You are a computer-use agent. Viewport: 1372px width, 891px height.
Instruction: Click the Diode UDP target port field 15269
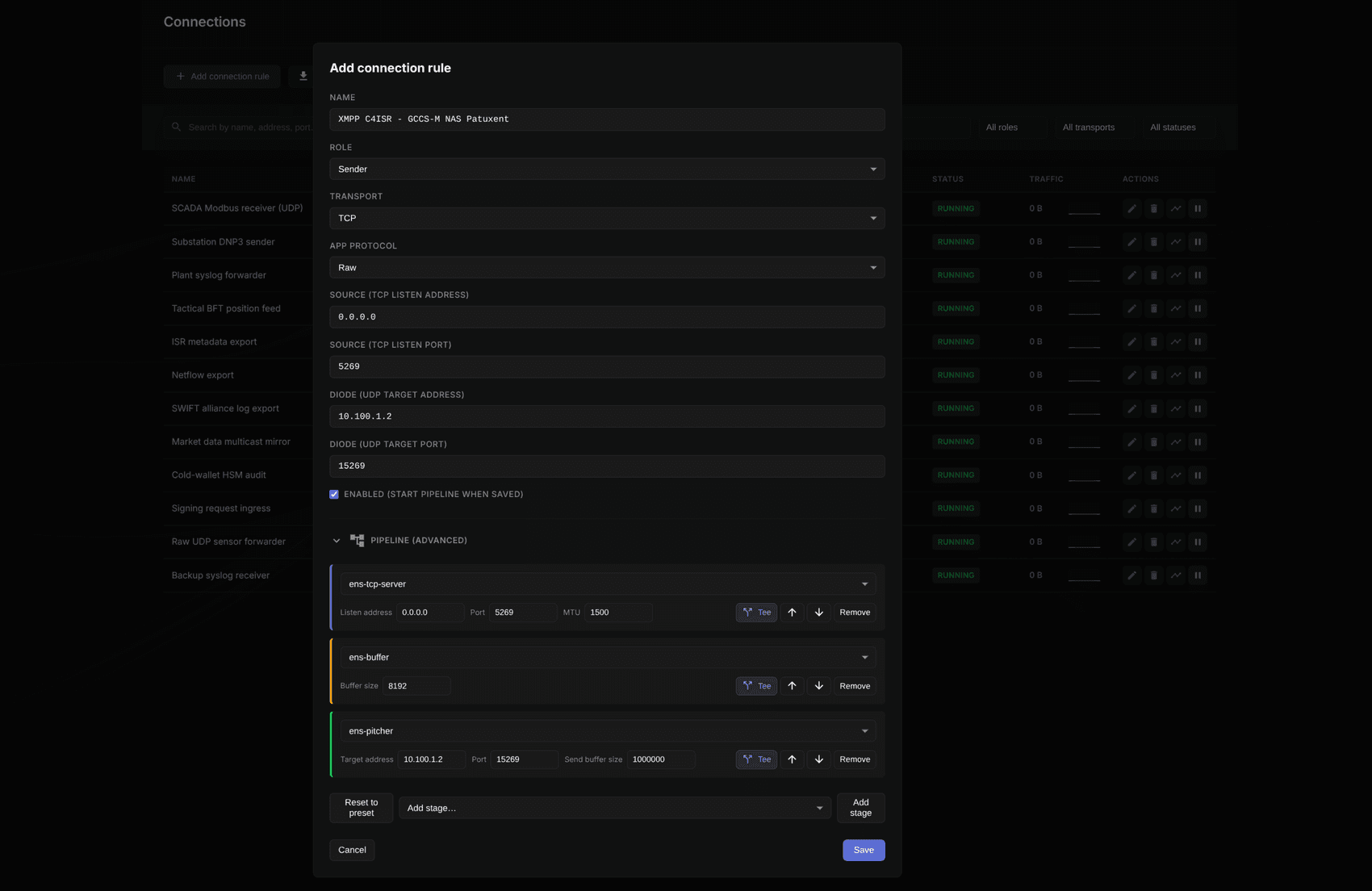click(607, 466)
